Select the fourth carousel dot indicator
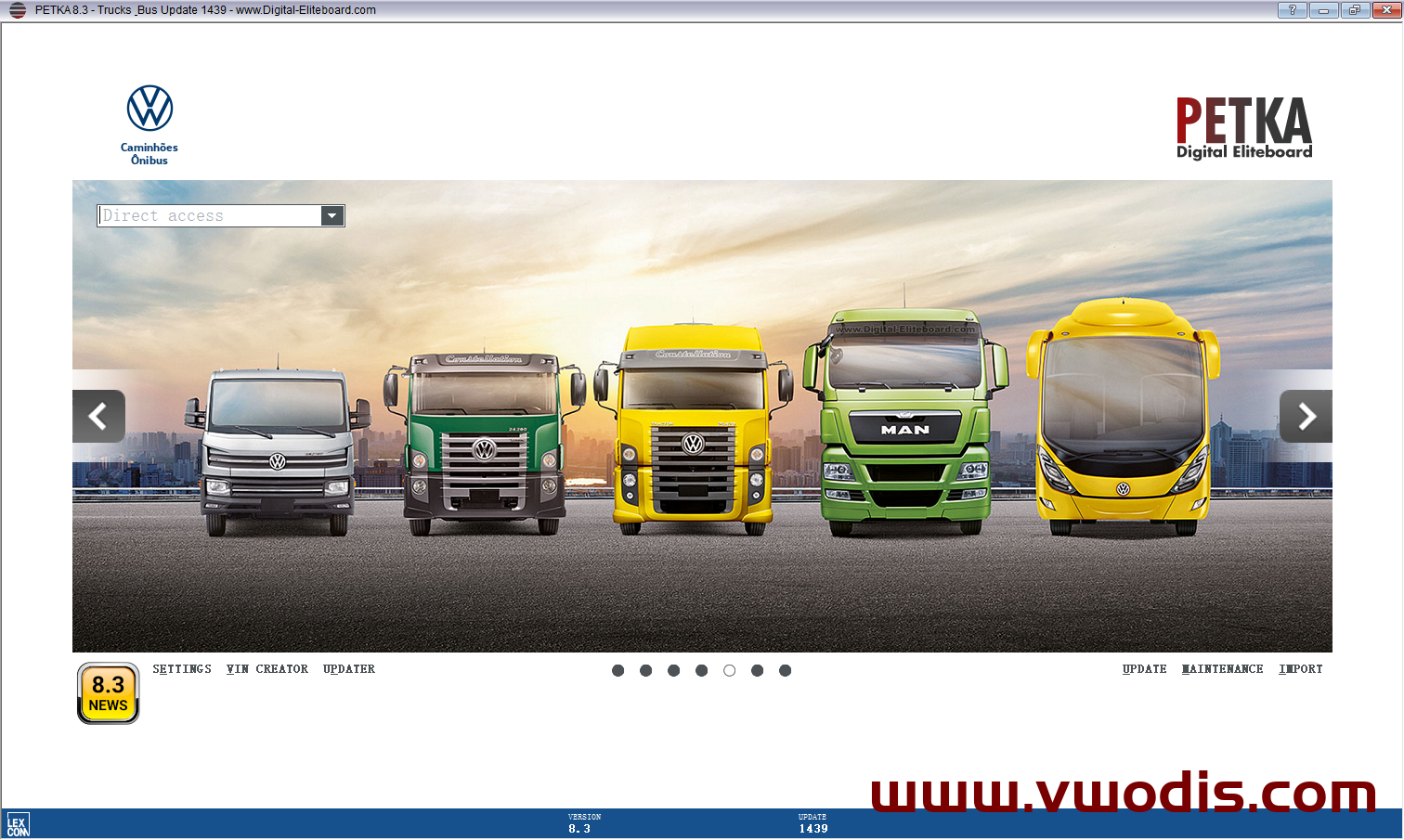This screenshot has width=1404, height=840. (701, 670)
